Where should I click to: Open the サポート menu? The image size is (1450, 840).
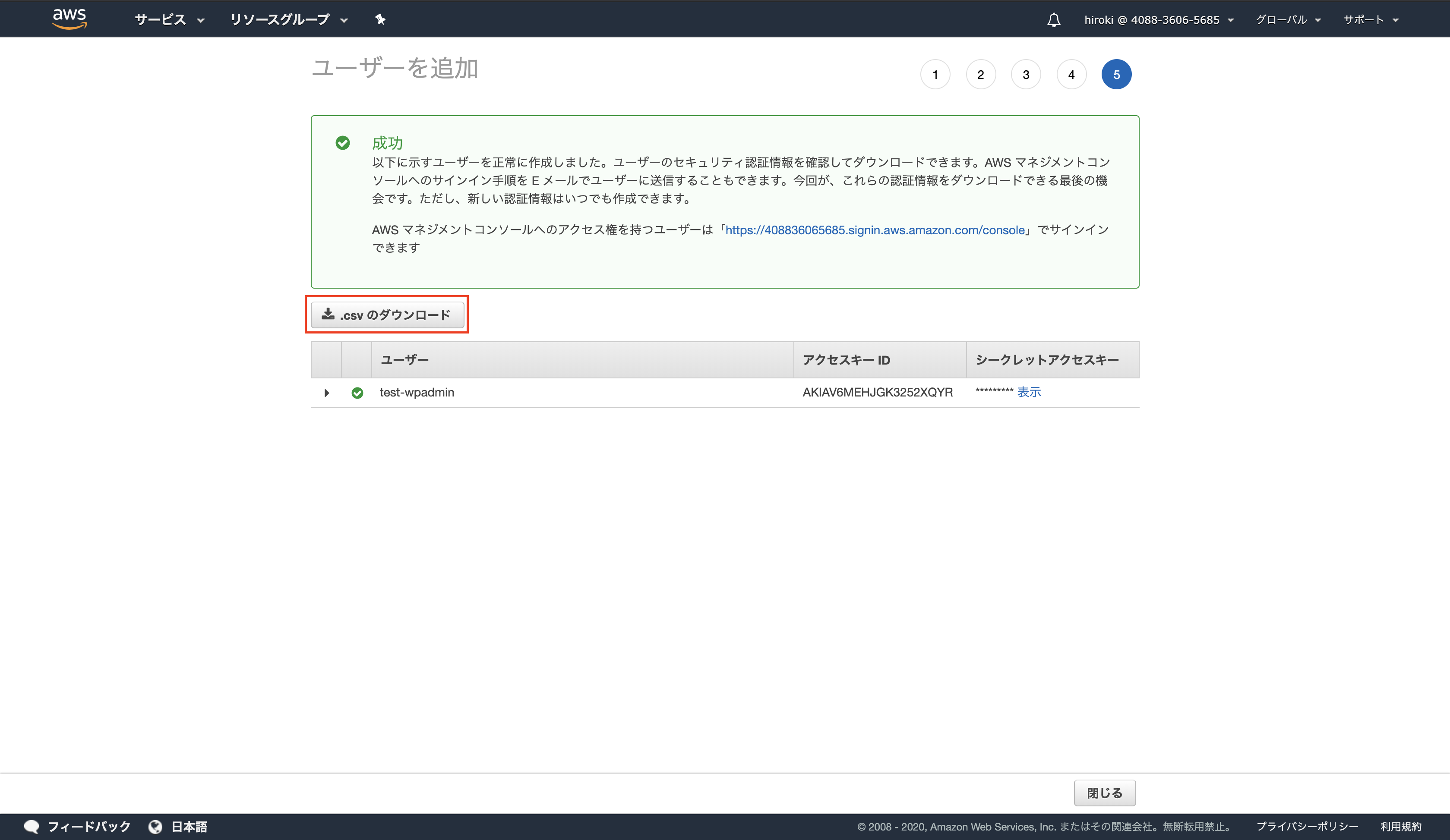(x=1370, y=19)
